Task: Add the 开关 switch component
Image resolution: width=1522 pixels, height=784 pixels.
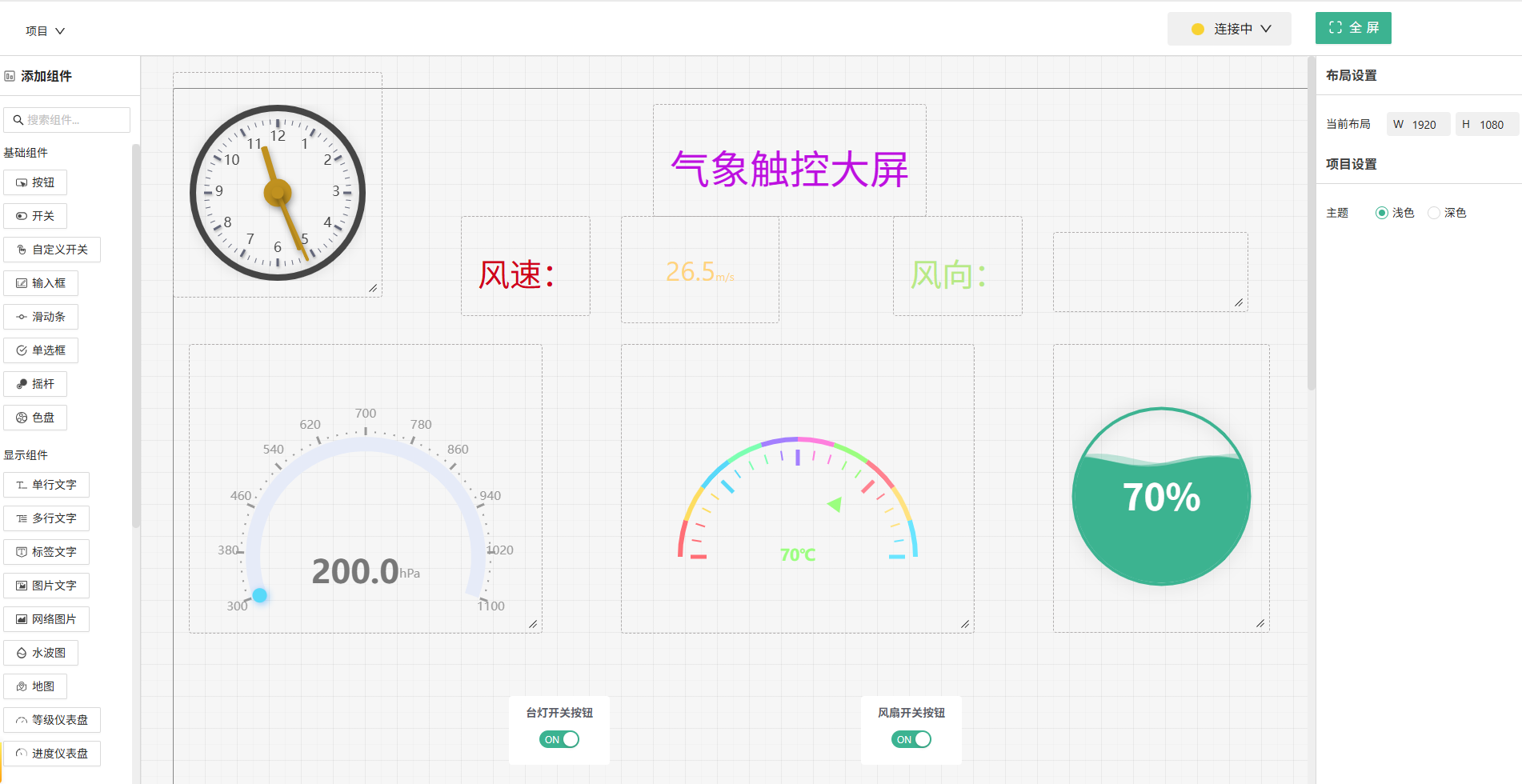Action: (x=35, y=216)
